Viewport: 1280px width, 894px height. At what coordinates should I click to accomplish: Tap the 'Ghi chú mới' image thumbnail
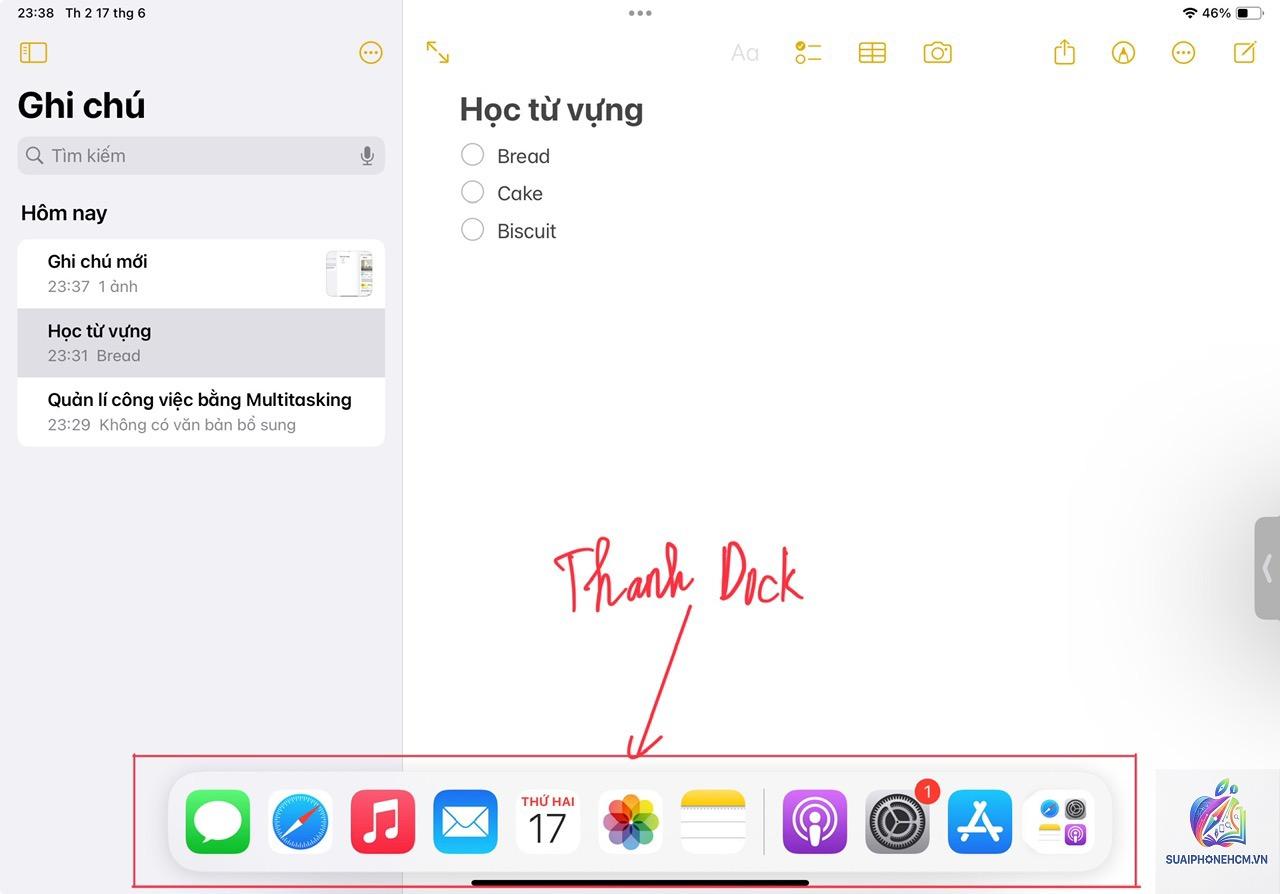pyautogui.click(x=349, y=274)
